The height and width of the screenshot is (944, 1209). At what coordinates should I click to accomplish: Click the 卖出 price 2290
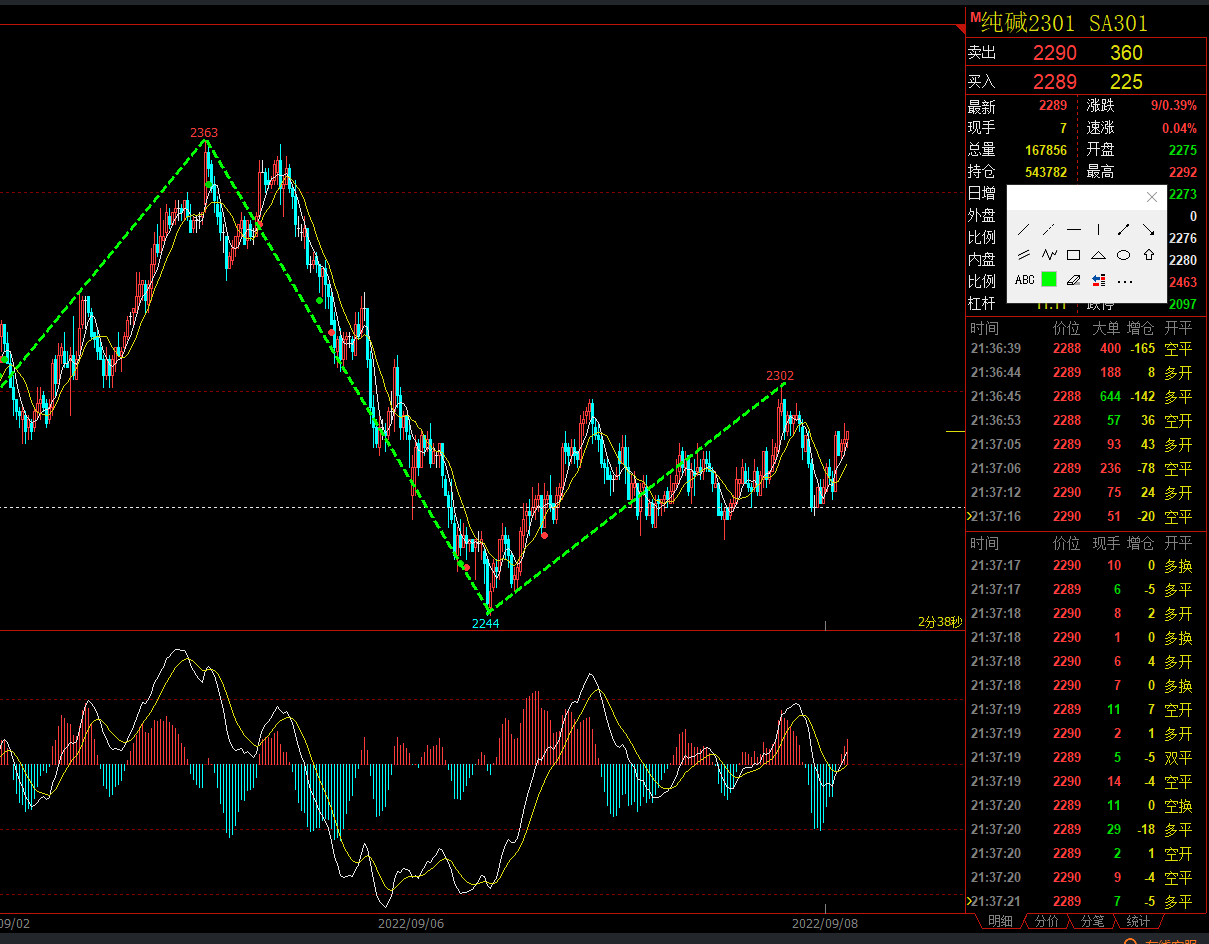point(1055,53)
